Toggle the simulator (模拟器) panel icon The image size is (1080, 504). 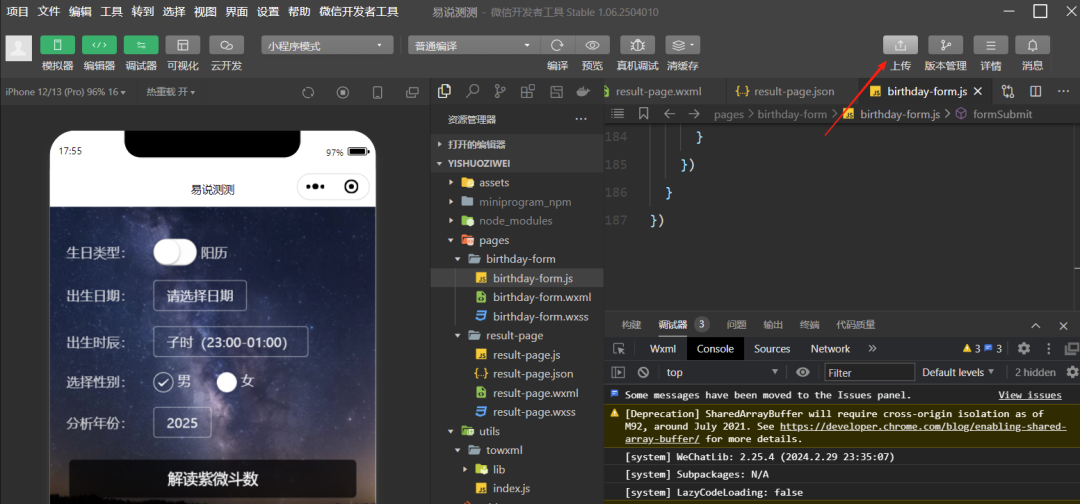click(58, 45)
